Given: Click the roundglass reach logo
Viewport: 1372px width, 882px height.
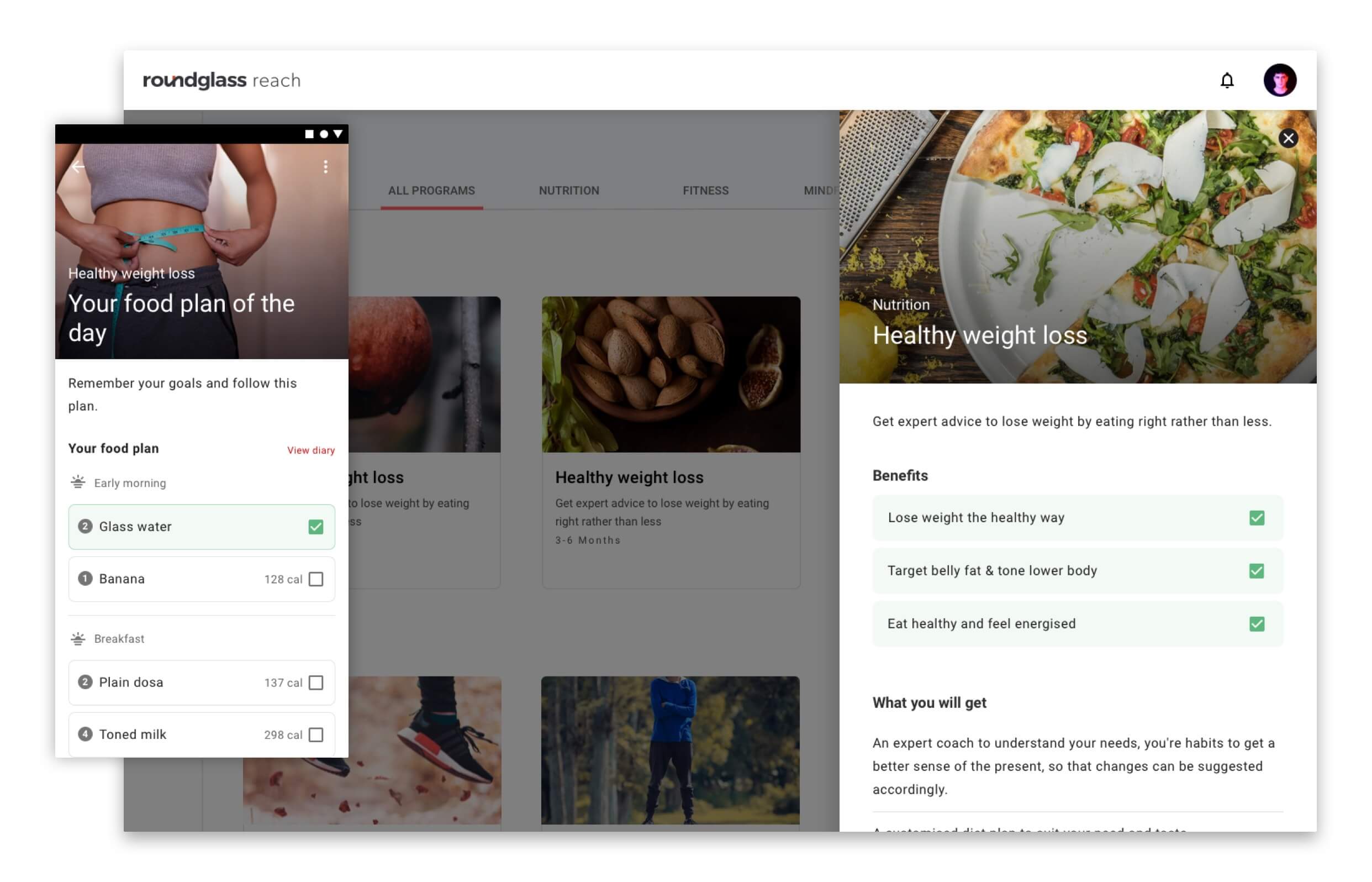Looking at the screenshot, I should [221, 80].
